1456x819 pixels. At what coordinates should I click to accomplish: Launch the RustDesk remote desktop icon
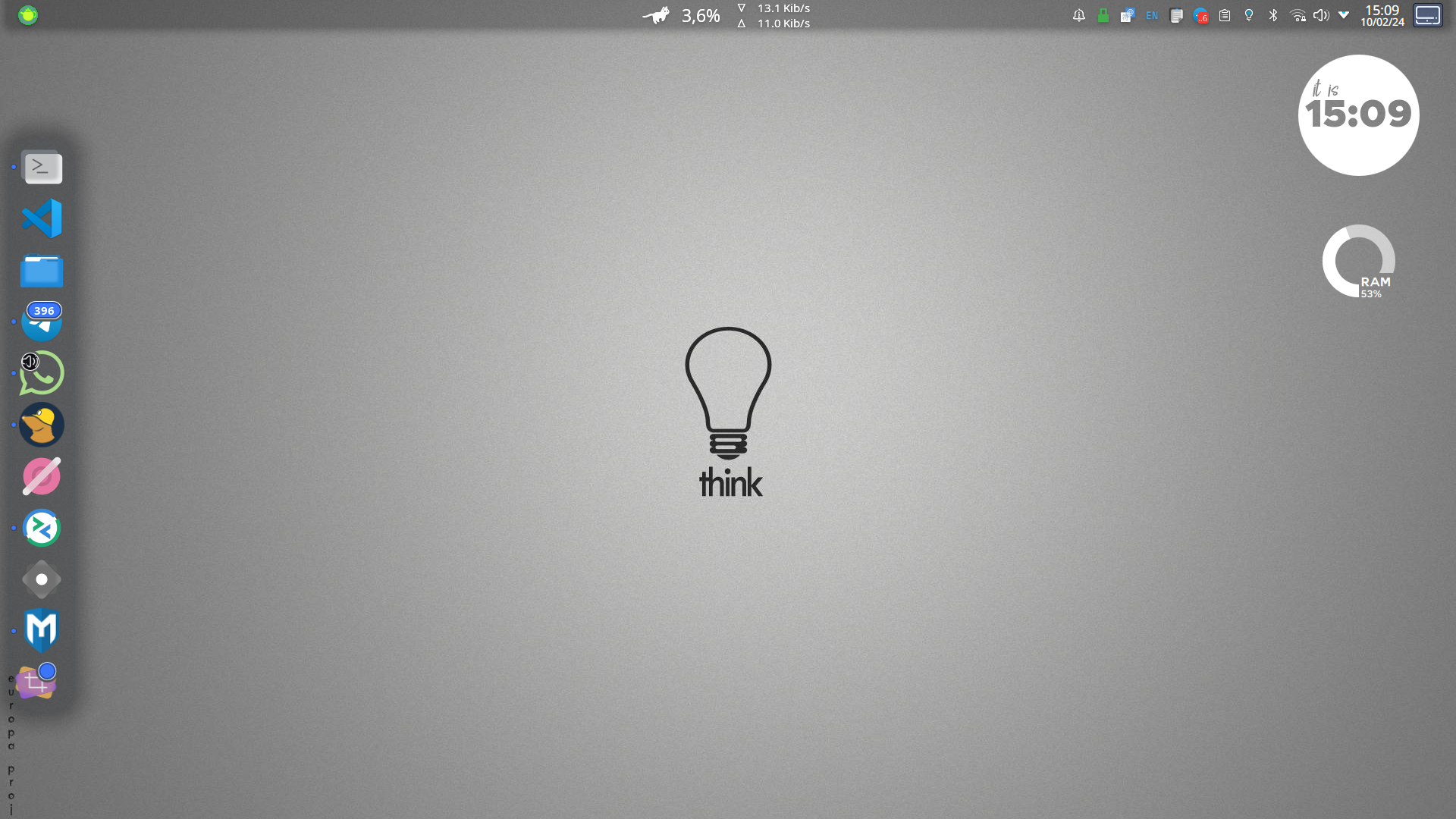coord(42,528)
